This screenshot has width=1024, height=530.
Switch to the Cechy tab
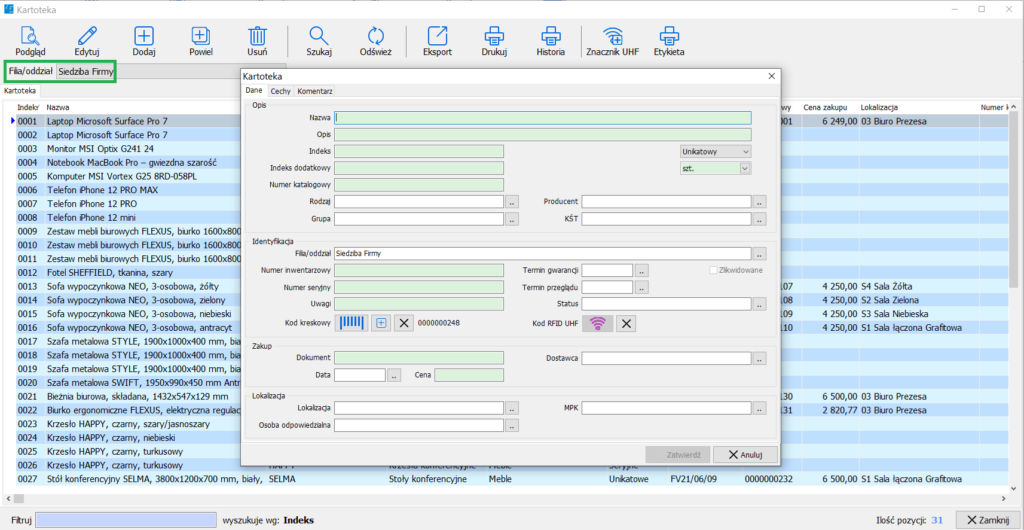coord(281,91)
